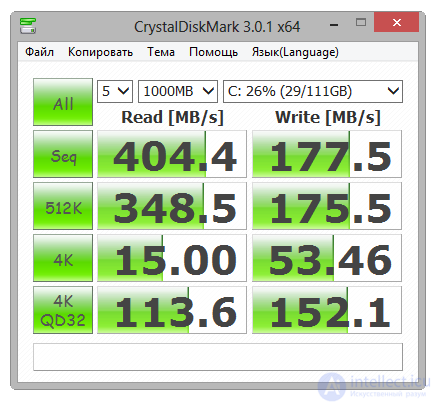Minimize the CrystalDiskMark window
The image size is (439, 406).
tap(334, 23)
